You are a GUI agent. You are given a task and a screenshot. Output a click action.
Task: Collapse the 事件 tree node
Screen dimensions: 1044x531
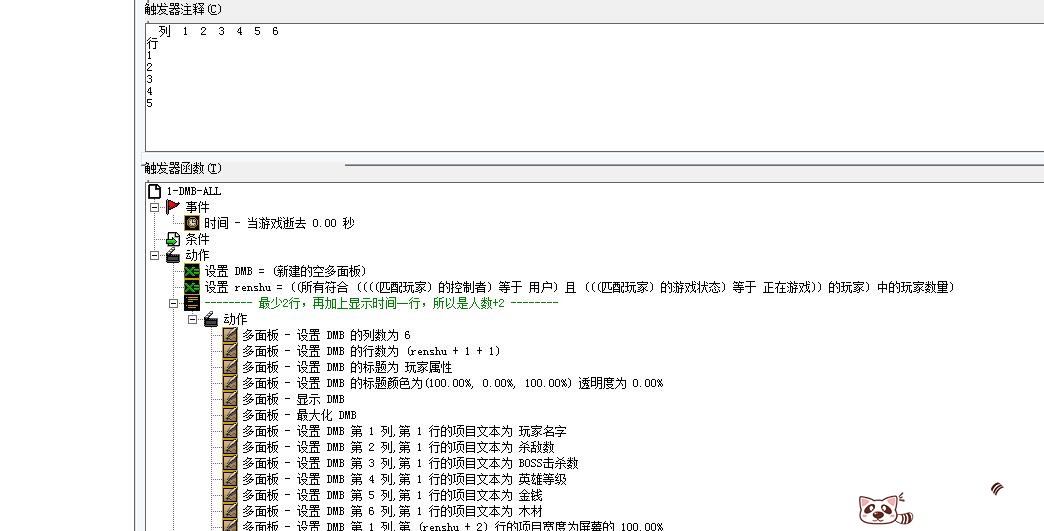[155, 207]
